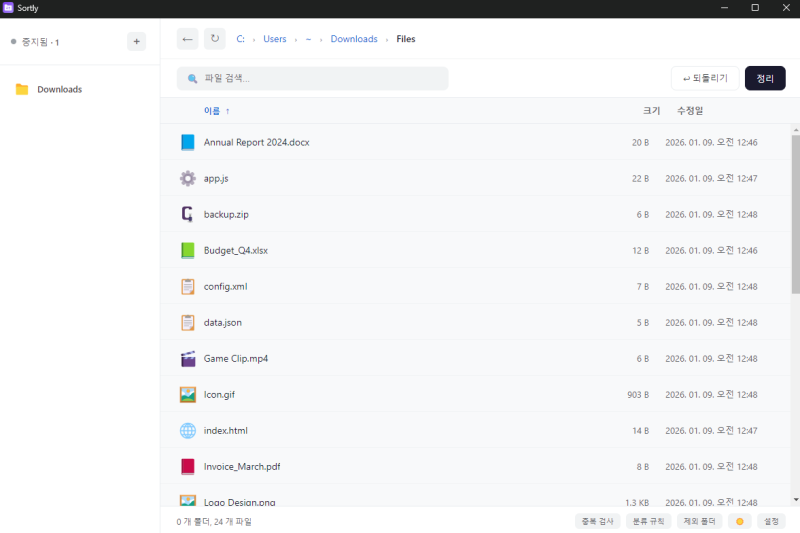
Task: Add a new folder with plus button
Action: click(x=136, y=42)
